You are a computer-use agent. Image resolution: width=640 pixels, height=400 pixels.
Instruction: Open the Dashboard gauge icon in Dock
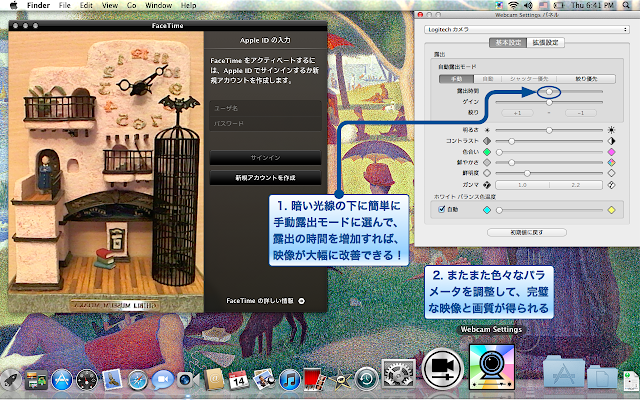[x=87, y=380]
